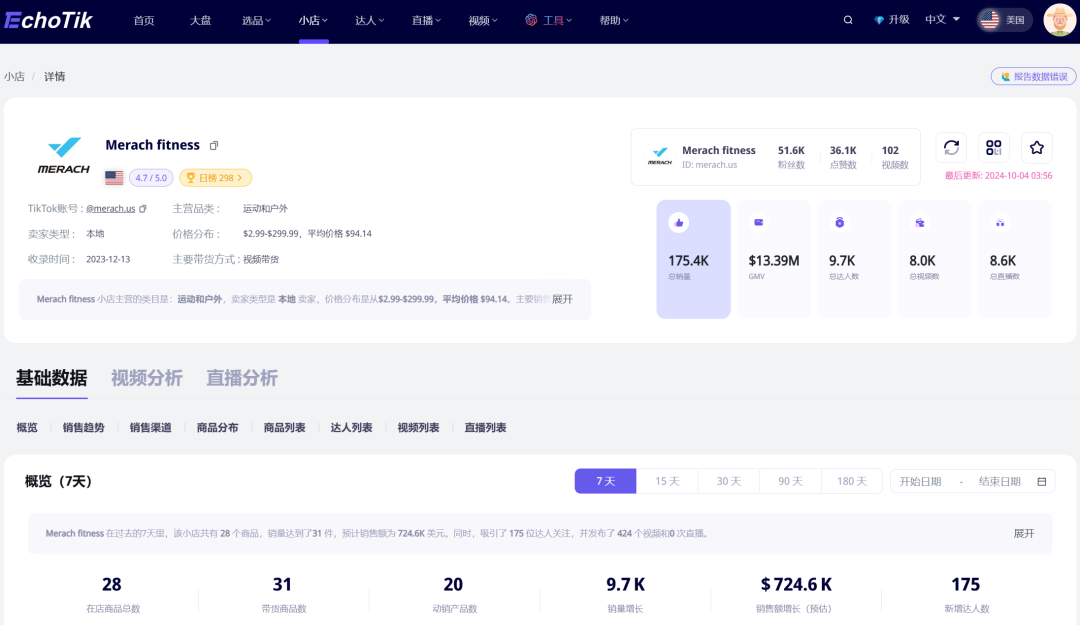The image size is (1080, 625).
Task: Jump to 直播列表 section
Action: (x=485, y=428)
